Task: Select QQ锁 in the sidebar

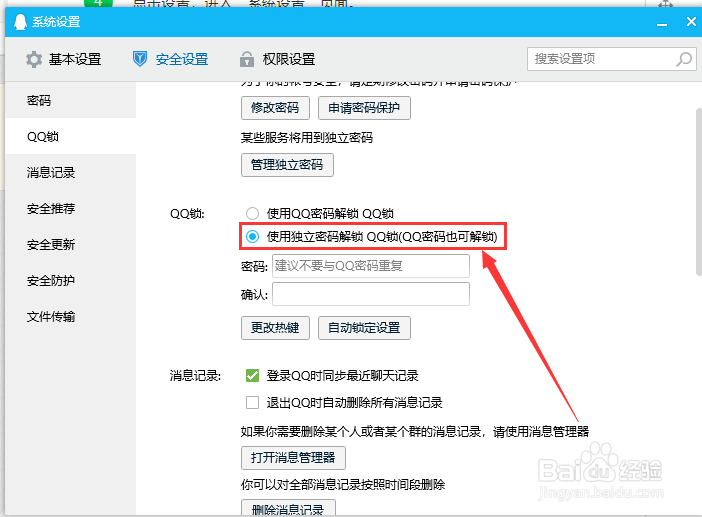Action: 71,136
